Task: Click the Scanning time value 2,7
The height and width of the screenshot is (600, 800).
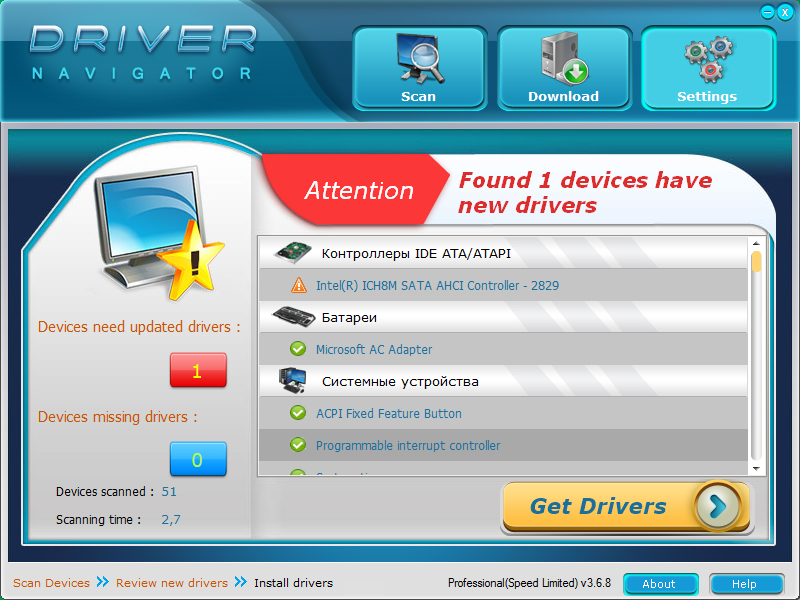Action: (x=171, y=520)
